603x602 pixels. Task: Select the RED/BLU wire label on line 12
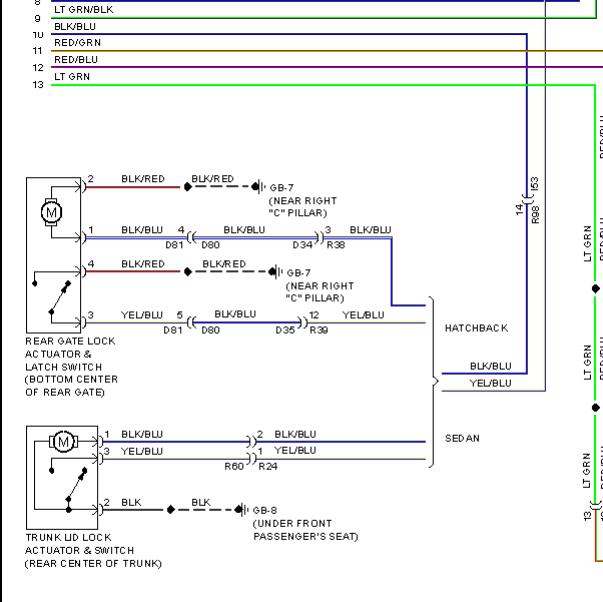pos(76,60)
